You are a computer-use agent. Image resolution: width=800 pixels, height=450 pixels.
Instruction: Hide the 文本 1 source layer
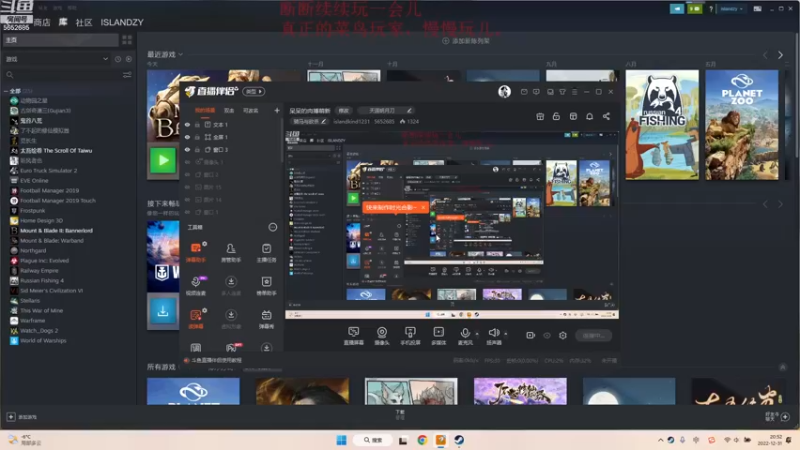click(x=187, y=124)
